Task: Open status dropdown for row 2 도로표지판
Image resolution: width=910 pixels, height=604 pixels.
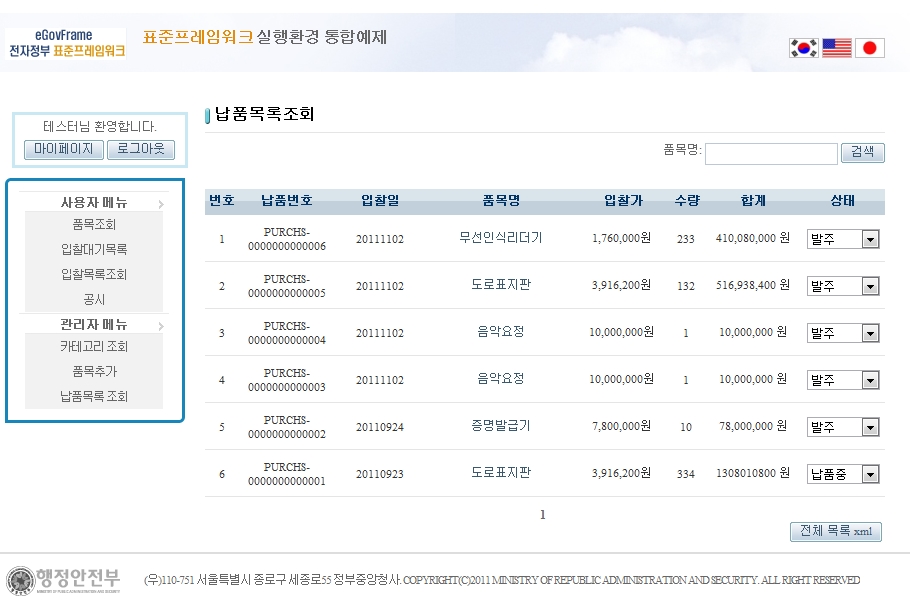Action: pyautogui.click(x=843, y=287)
